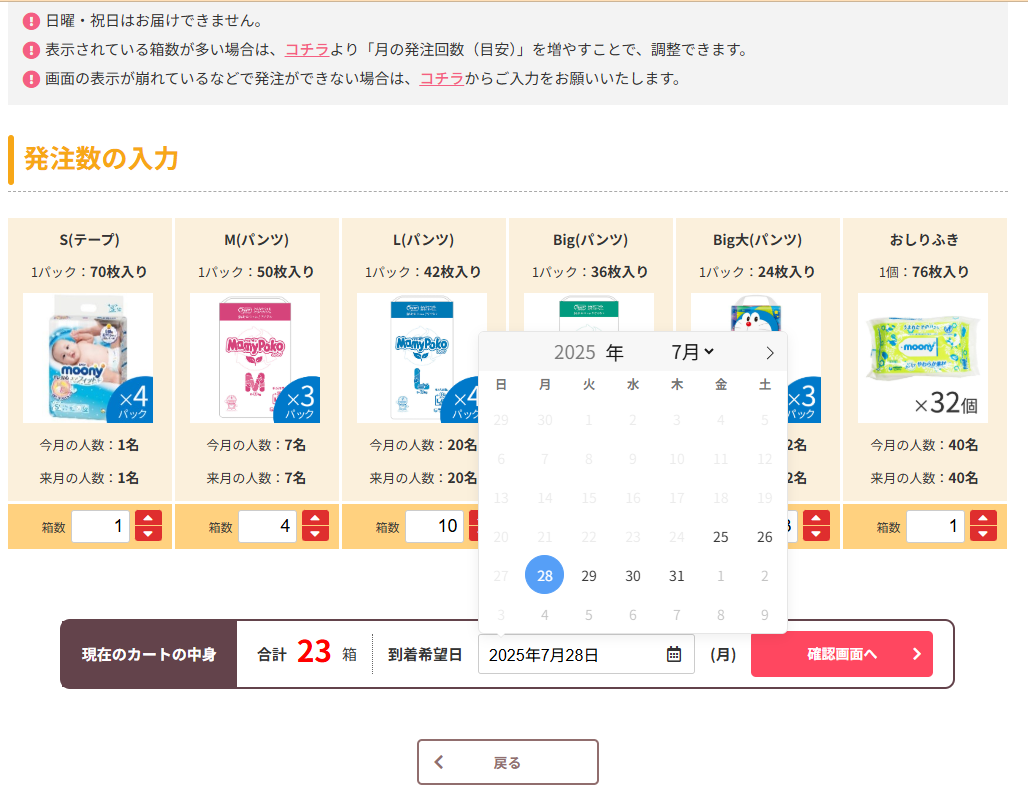Click the warning icon beside 日曜・祝日 notice

point(31,21)
